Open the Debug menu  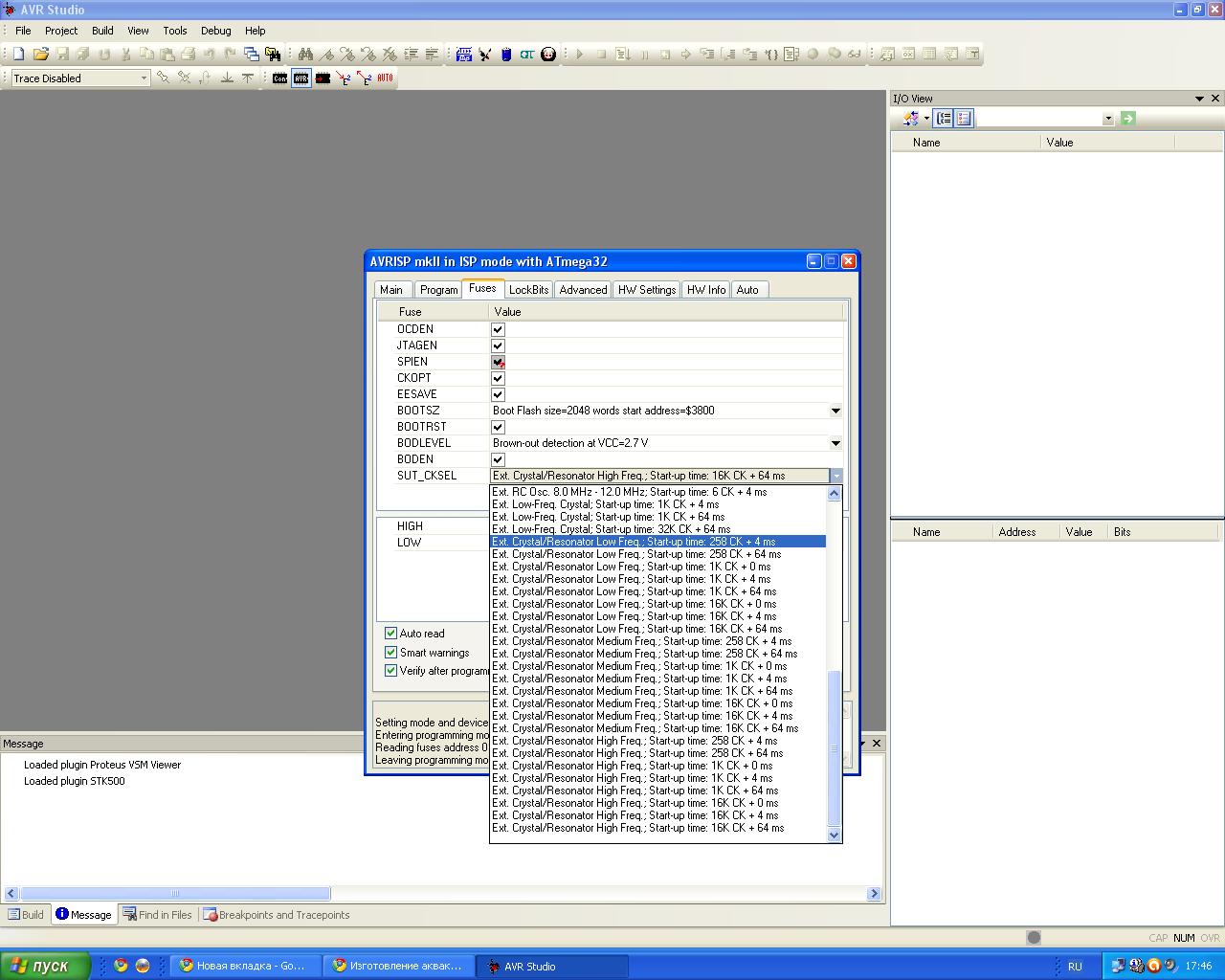215,31
